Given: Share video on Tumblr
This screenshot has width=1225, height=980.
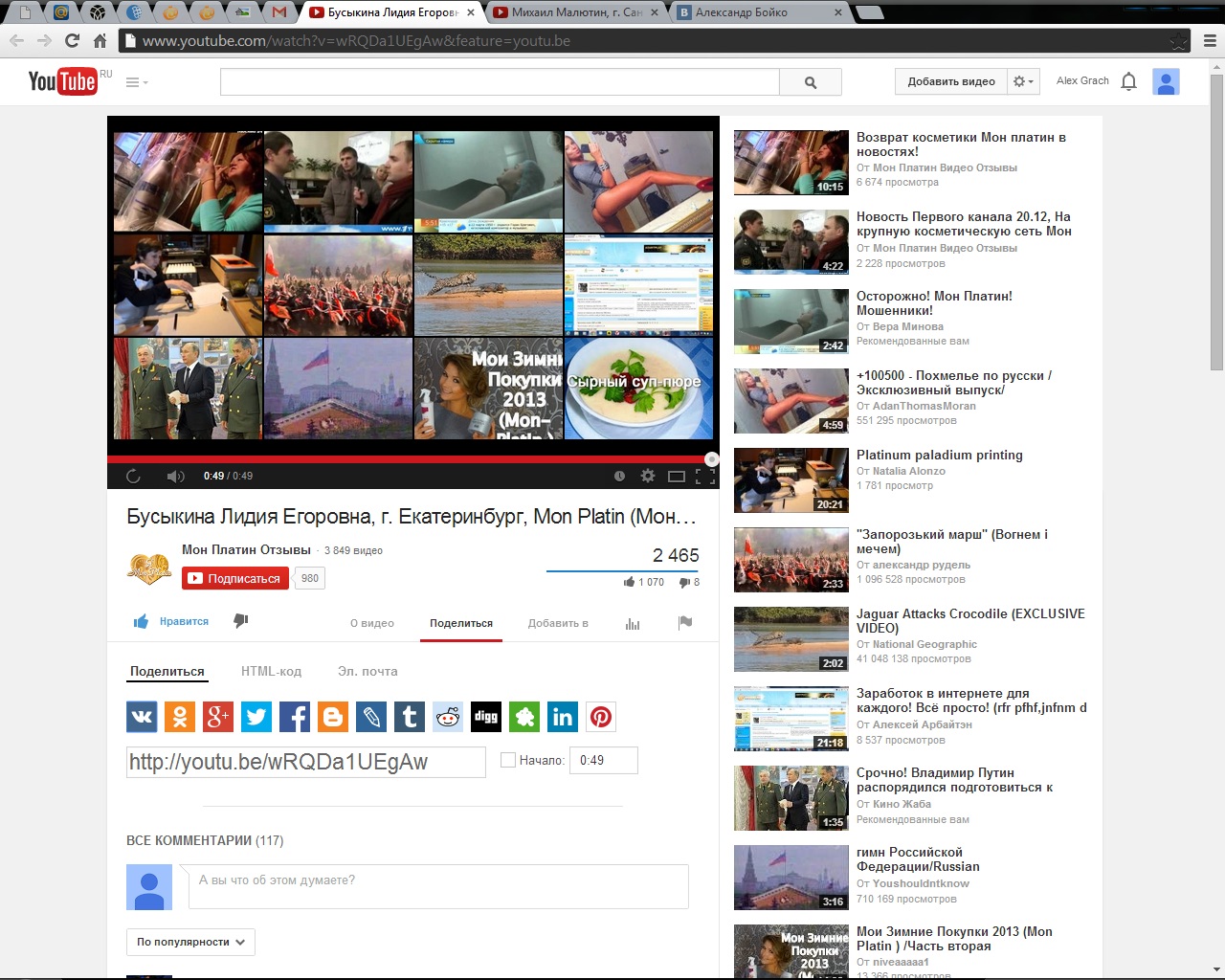Looking at the screenshot, I should tap(410, 716).
